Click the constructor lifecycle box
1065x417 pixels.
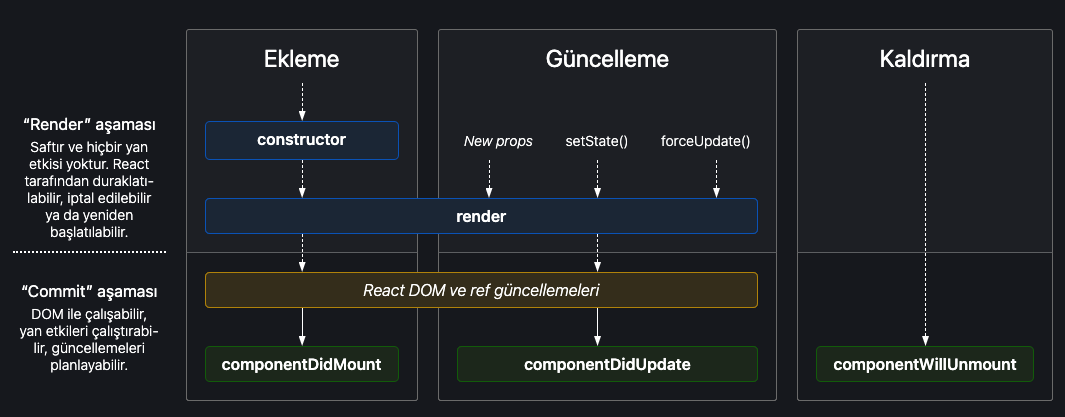click(x=302, y=141)
